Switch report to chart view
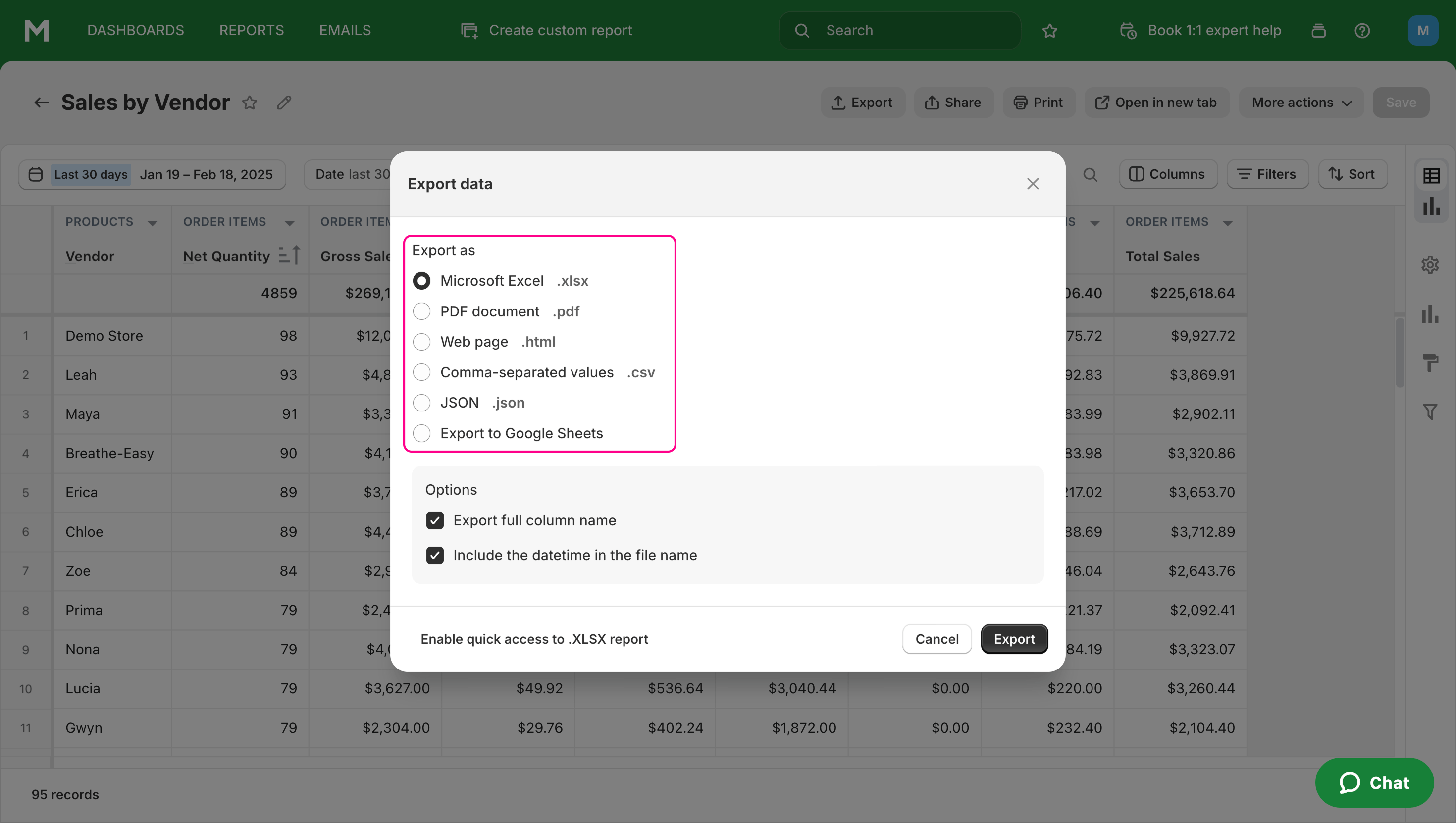The height and width of the screenshot is (823, 1456). (1431, 206)
